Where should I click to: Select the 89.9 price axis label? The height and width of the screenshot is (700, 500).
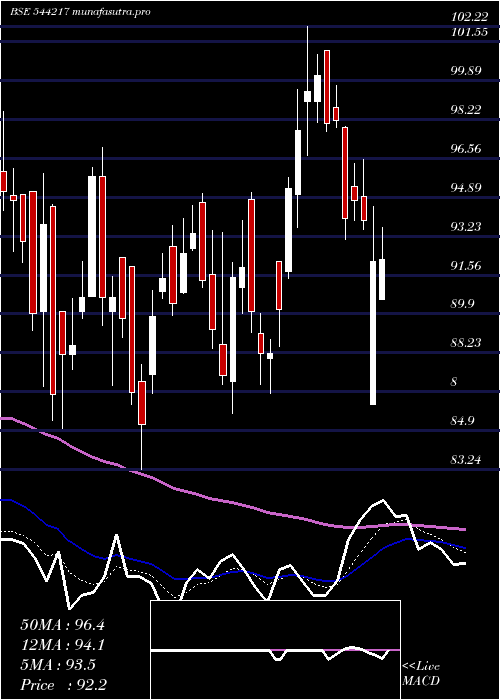464,304
